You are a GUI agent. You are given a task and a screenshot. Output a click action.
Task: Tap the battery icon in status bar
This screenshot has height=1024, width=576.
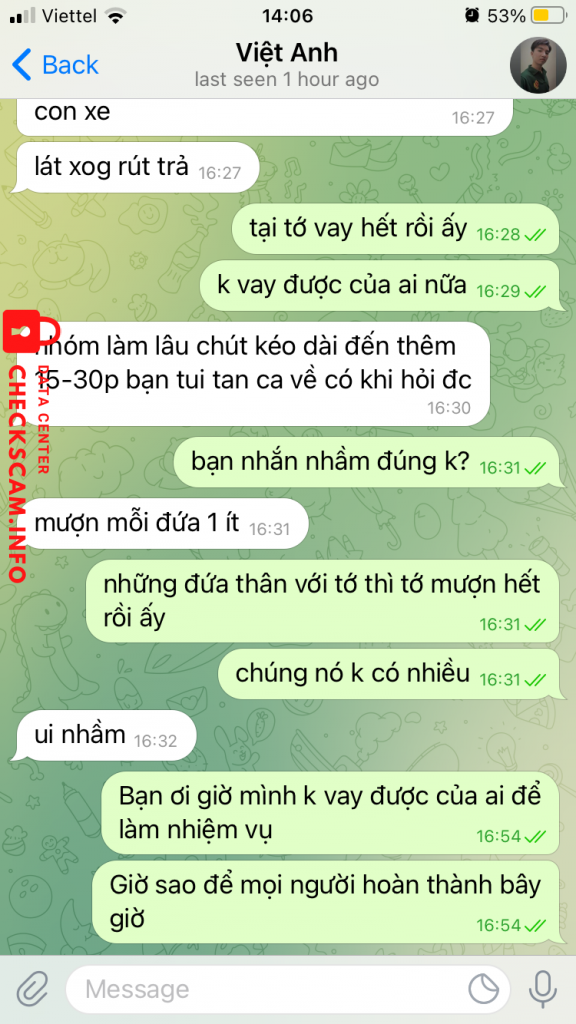pyautogui.click(x=549, y=16)
